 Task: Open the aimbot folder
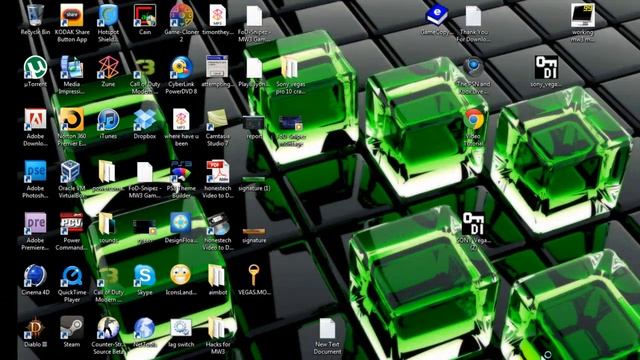(217, 276)
